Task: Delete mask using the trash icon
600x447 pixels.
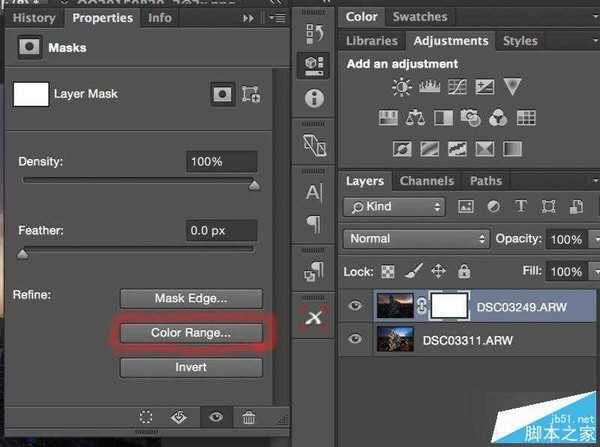Action: tap(249, 418)
